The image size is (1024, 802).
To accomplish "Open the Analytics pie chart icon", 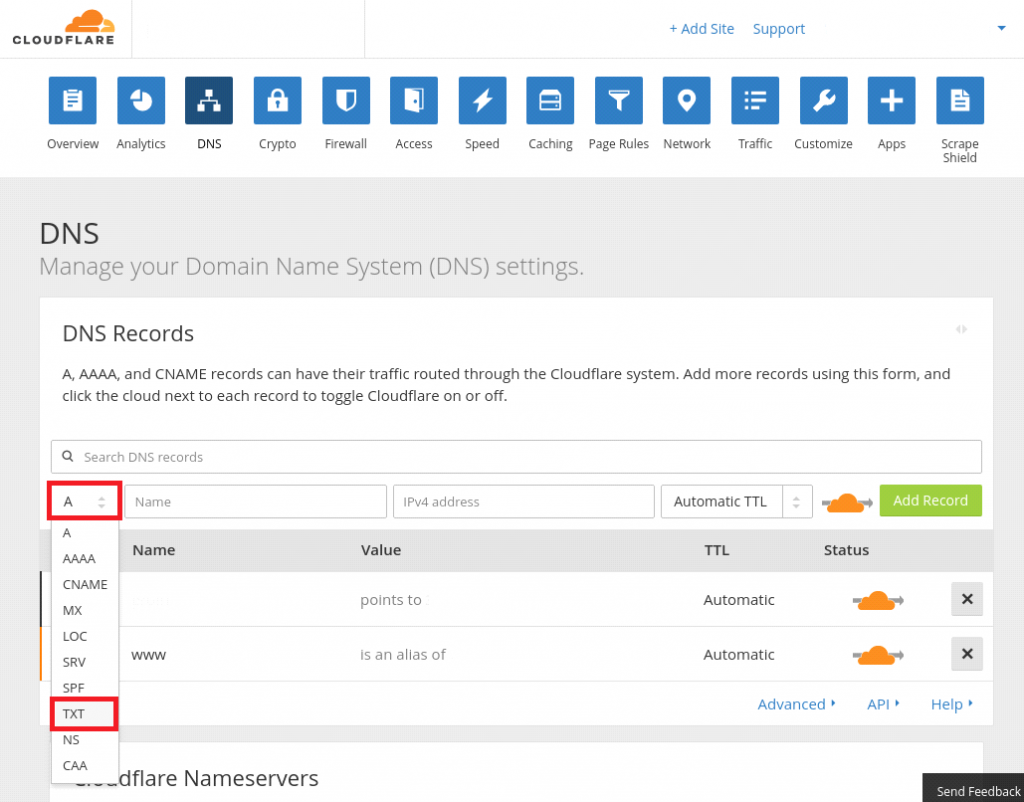I will 141,100.
